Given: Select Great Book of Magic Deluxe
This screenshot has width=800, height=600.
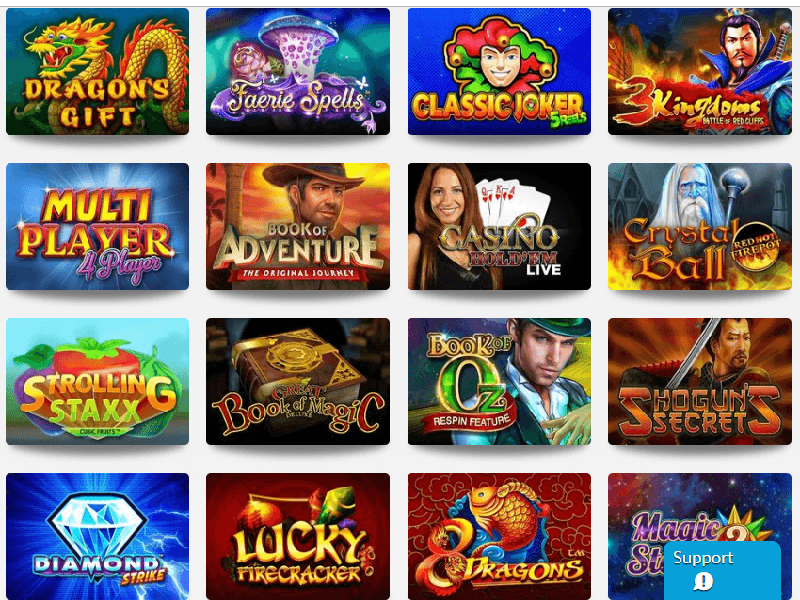Looking at the screenshot, I should [x=298, y=382].
